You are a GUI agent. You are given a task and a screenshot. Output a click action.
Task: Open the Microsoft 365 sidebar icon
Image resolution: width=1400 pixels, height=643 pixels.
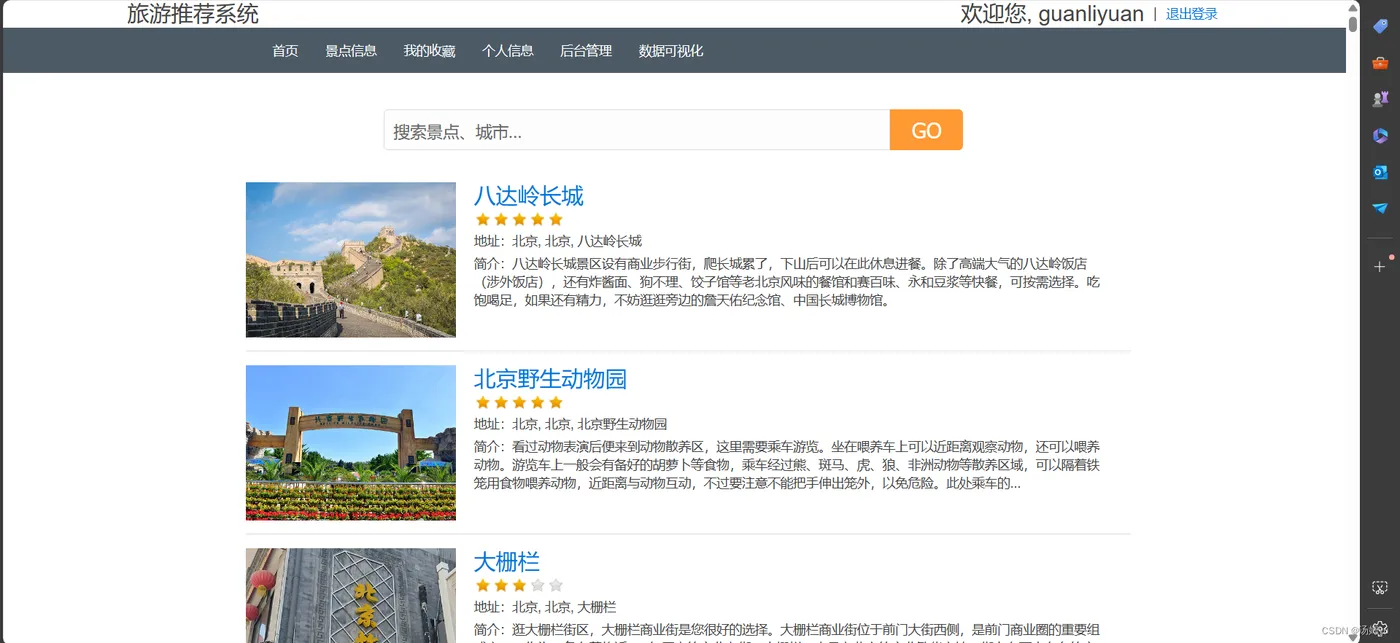click(x=1380, y=135)
